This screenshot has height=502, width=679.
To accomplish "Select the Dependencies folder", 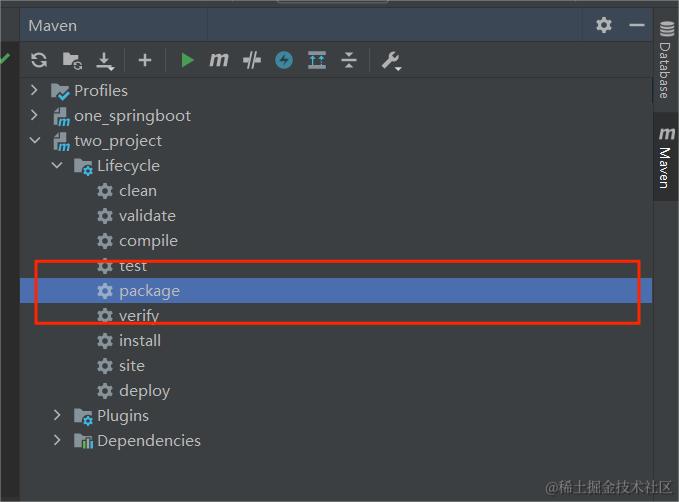I will [x=149, y=441].
